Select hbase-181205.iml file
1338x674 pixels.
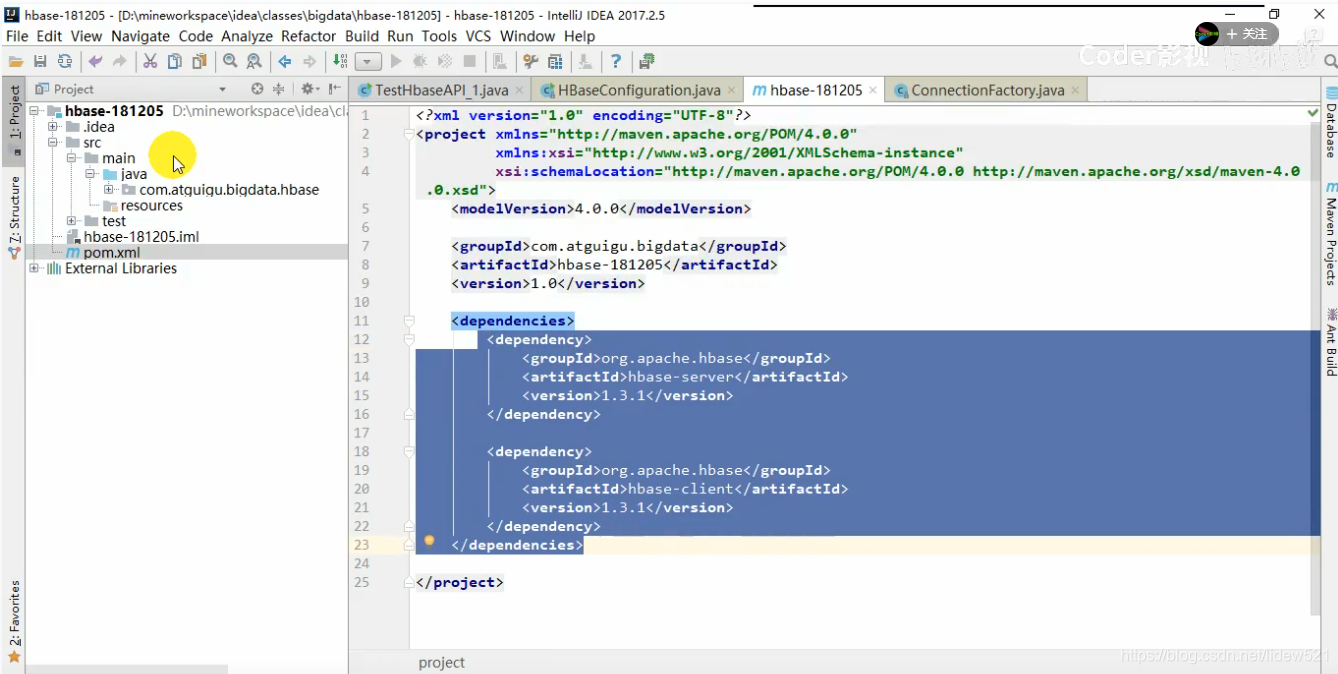tap(141, 237)
